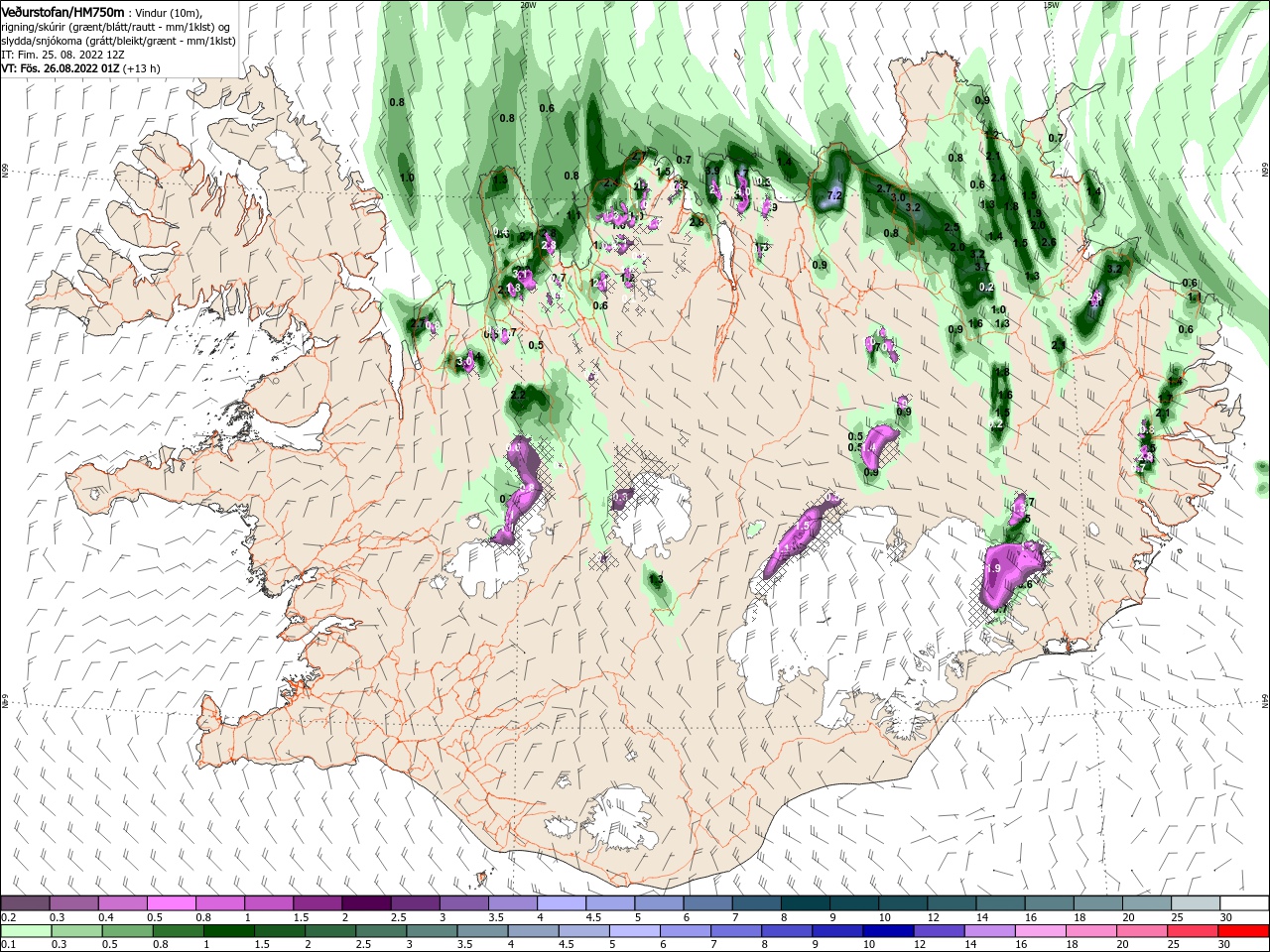
Task: Pick the rain legend swatch labeled 4
Action: pos(533,931)
